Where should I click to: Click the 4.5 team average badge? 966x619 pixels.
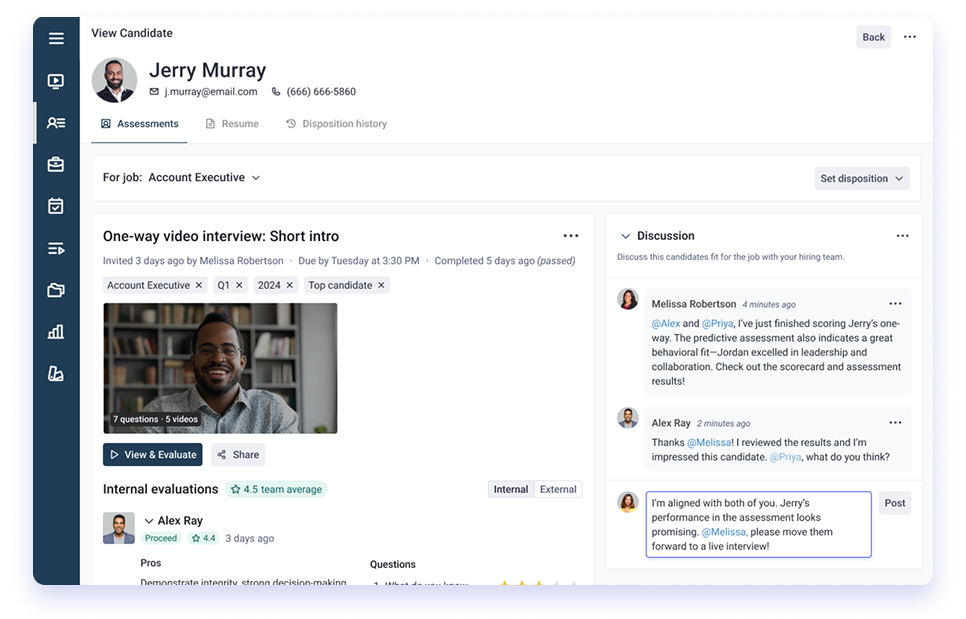[x=276, y=489]
